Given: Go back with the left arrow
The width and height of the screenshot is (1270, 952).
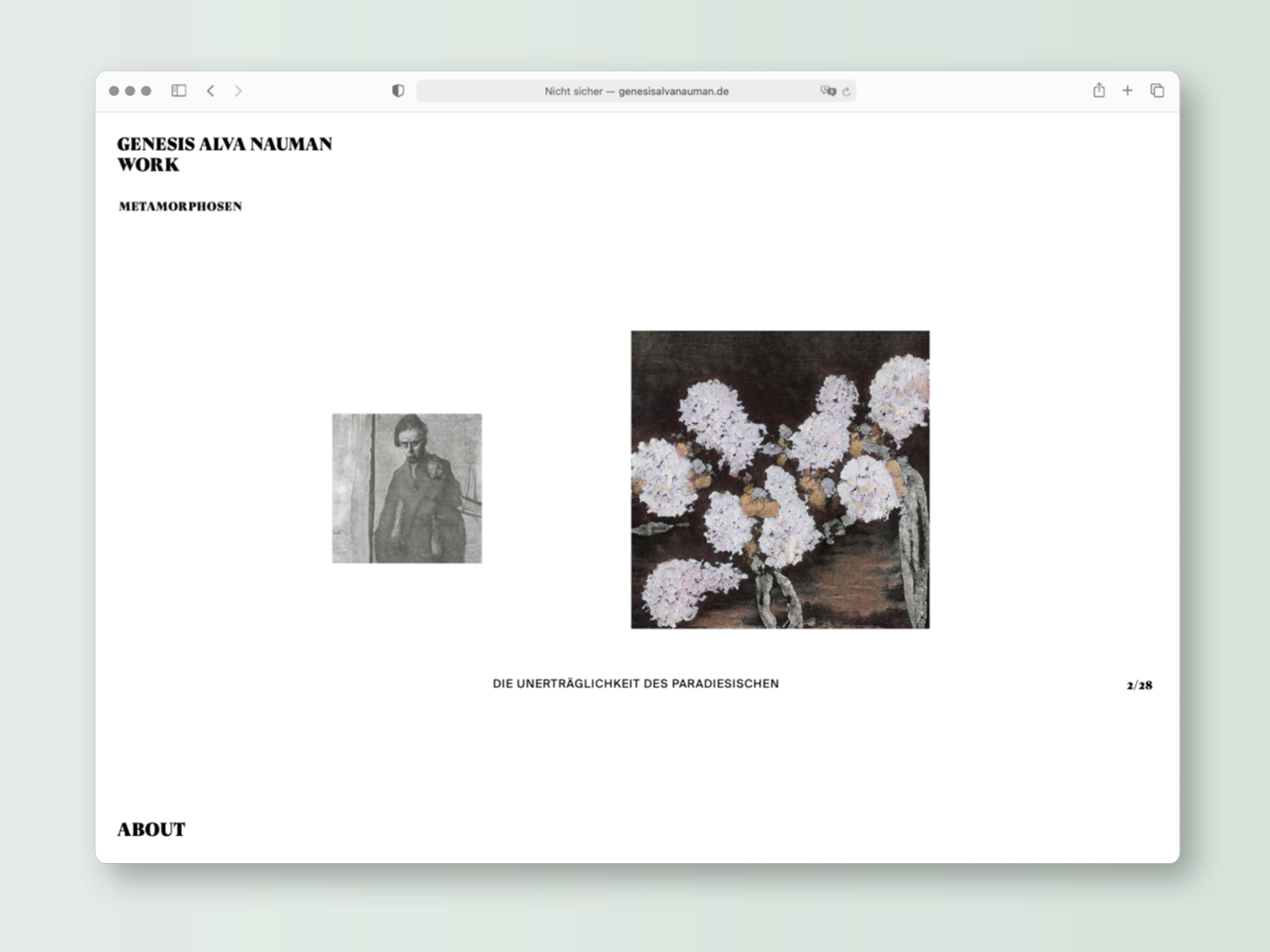Looking at the screenshot, I should pyautogui.click(x=211, y=91).
